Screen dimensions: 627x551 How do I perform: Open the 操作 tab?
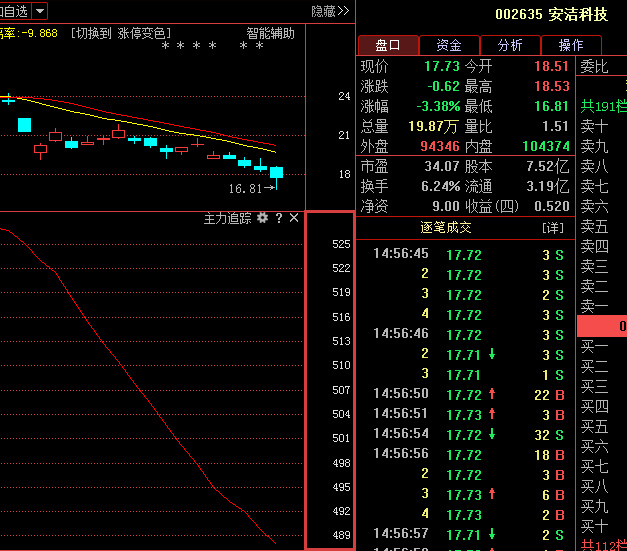(571, 45)
